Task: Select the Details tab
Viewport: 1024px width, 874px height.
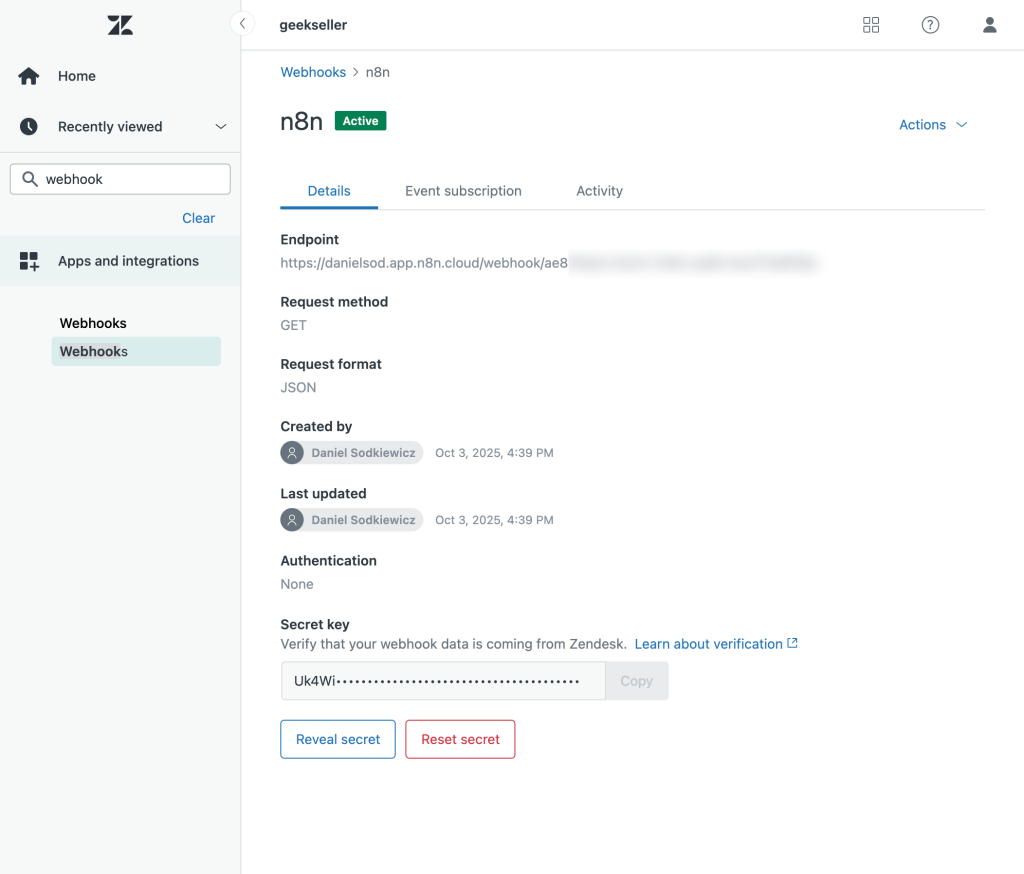Action: point(329,191)
